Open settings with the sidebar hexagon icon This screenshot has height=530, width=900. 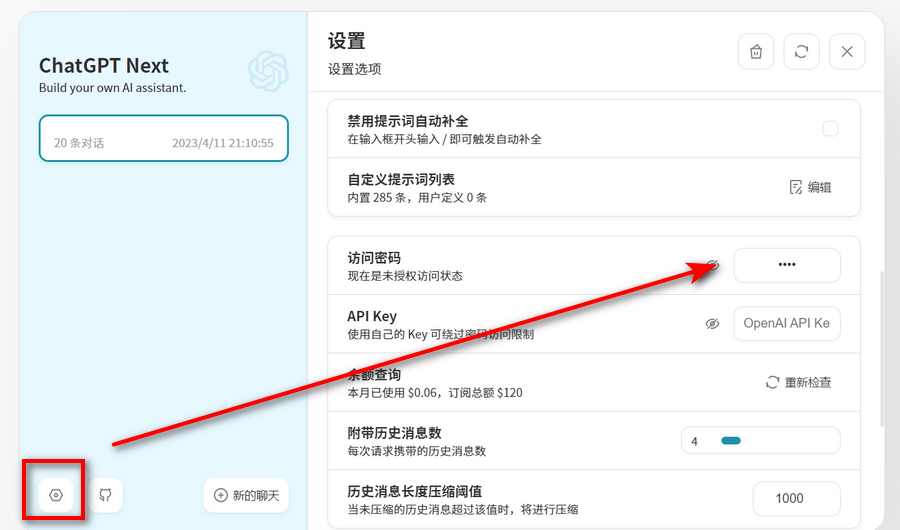click(56, 495)
